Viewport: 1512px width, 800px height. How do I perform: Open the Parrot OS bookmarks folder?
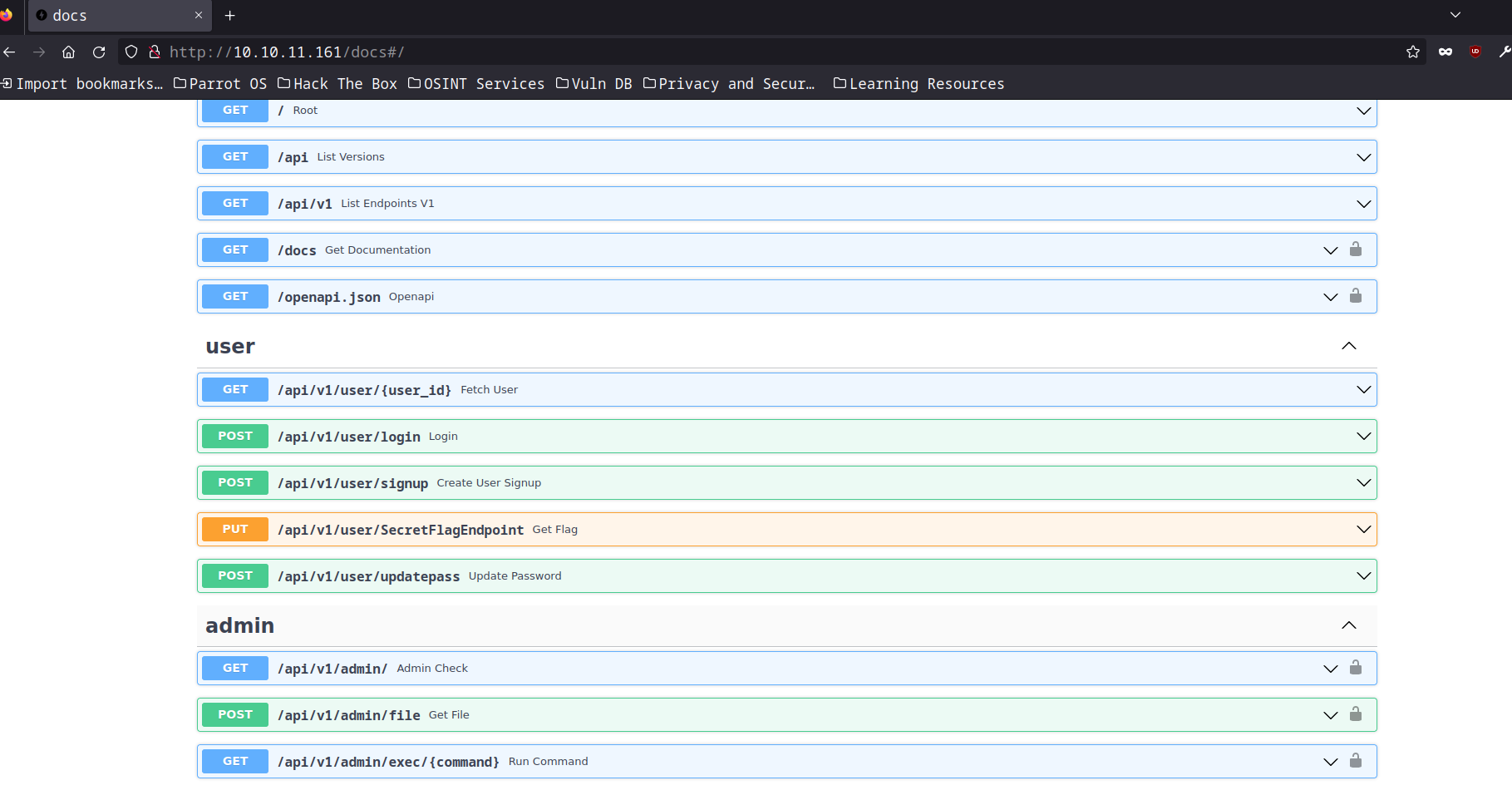tap(220, 83)
